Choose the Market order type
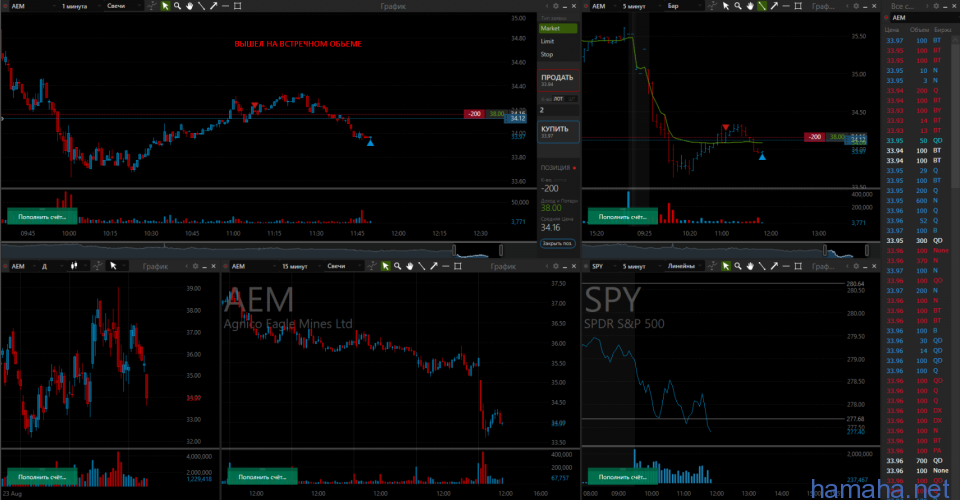960x500 pixels. [558, 28]
